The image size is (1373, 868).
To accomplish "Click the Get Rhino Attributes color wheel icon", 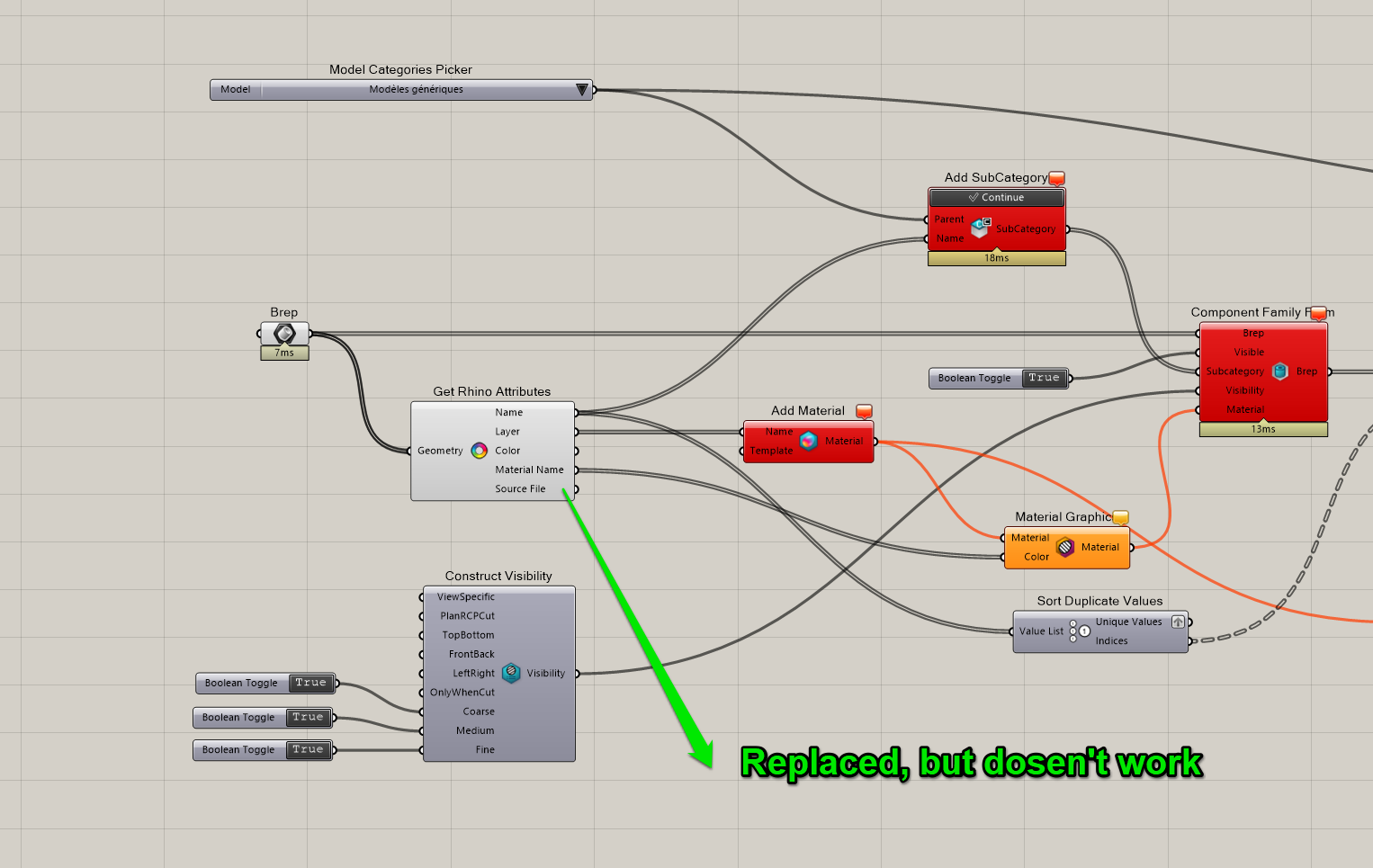I will coord(480,451).
